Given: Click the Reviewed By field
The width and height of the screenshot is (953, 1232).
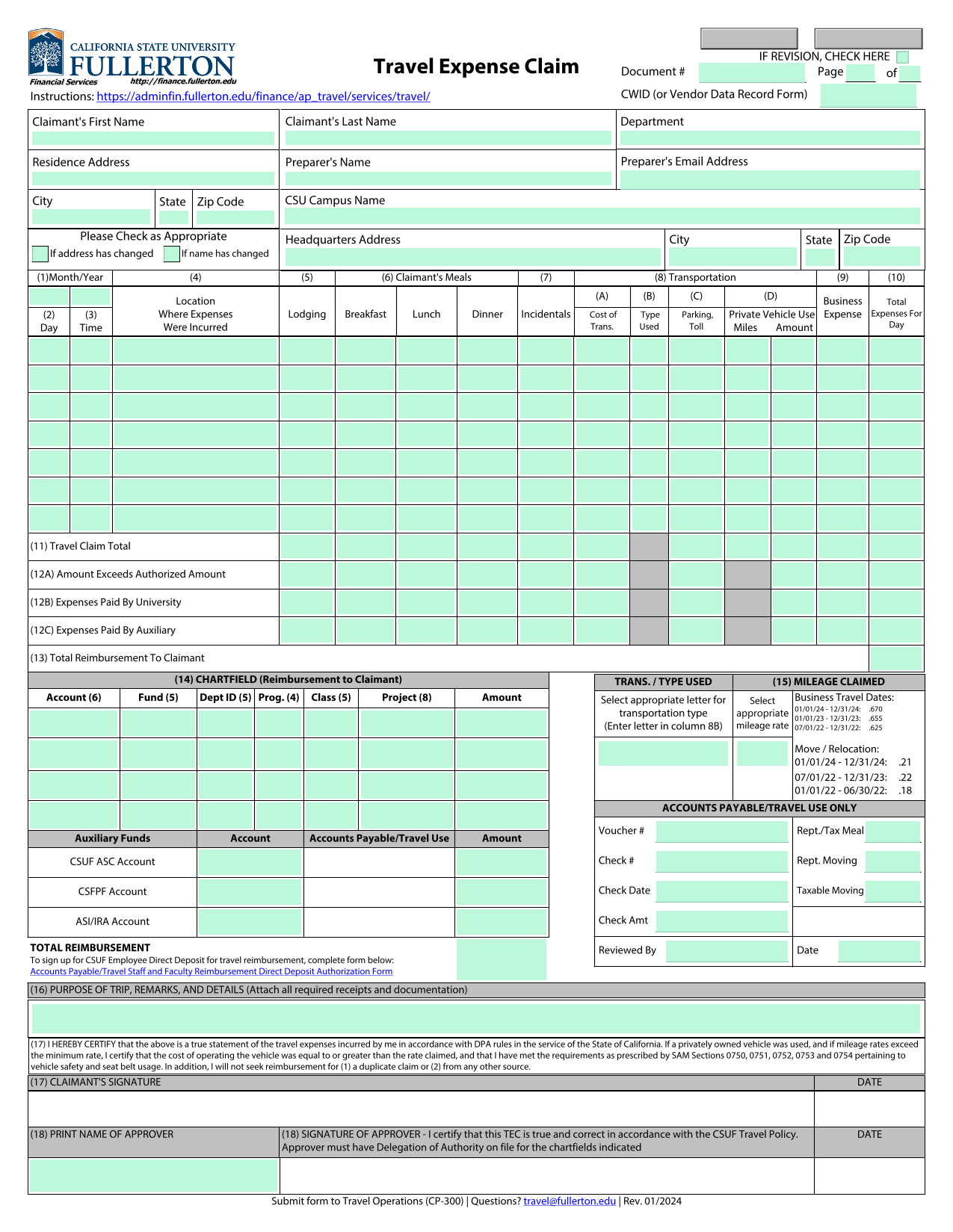Looking at the screenshot, I should (x=727, y=951).
